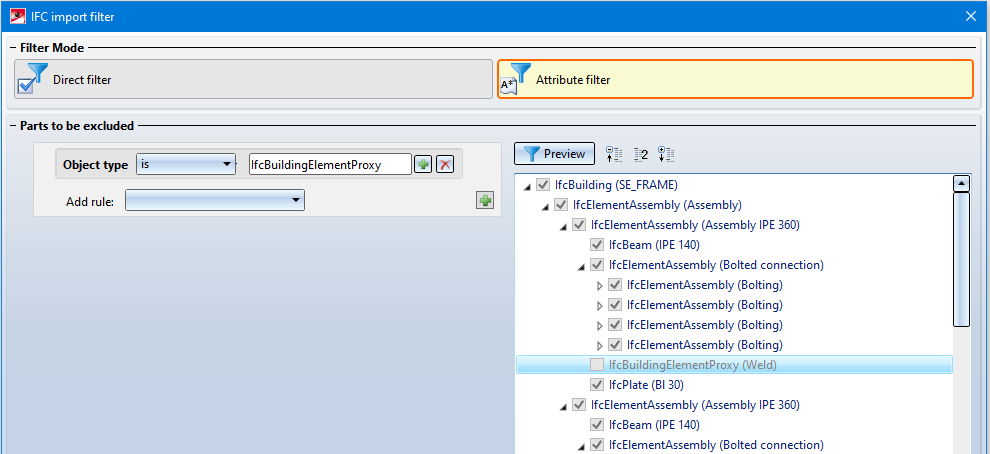Click the Preview button
This screenshot has height=454, width=990.
click(x=554, y=153)
